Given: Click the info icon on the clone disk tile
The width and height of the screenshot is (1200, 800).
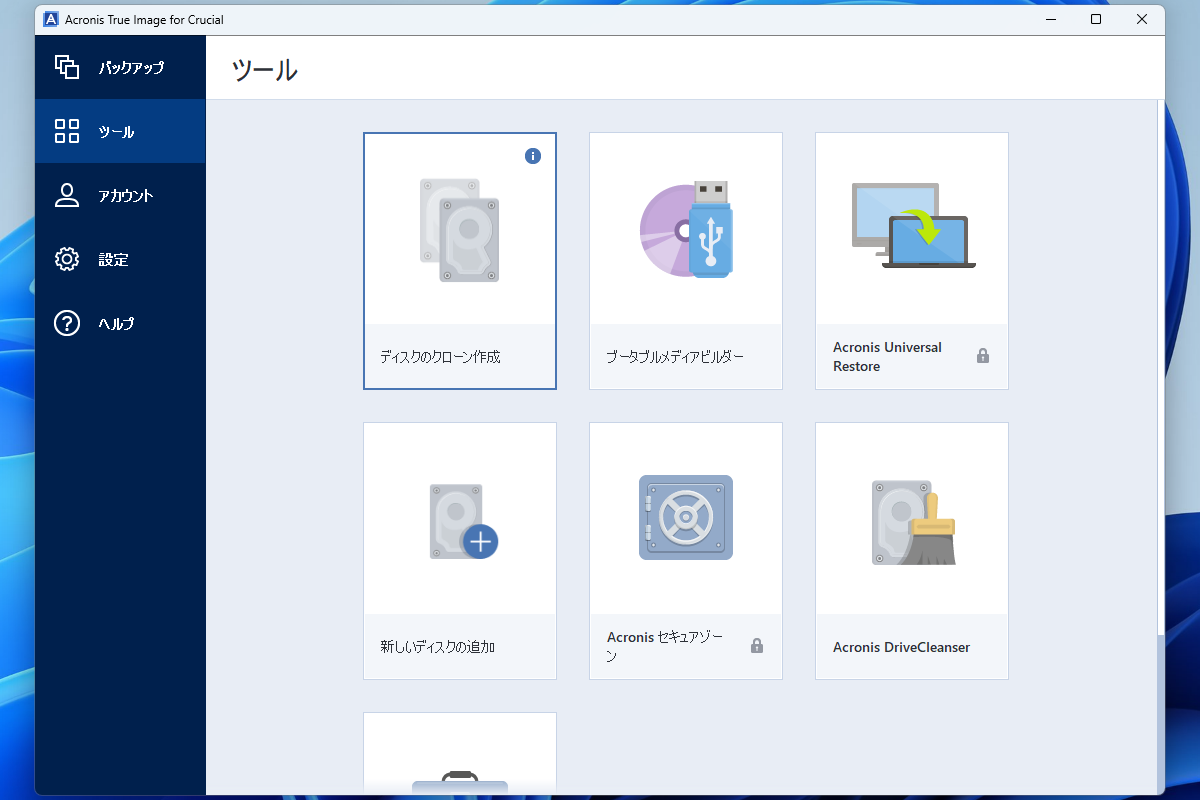Looking at the screenshot, I should pos(533,156).
